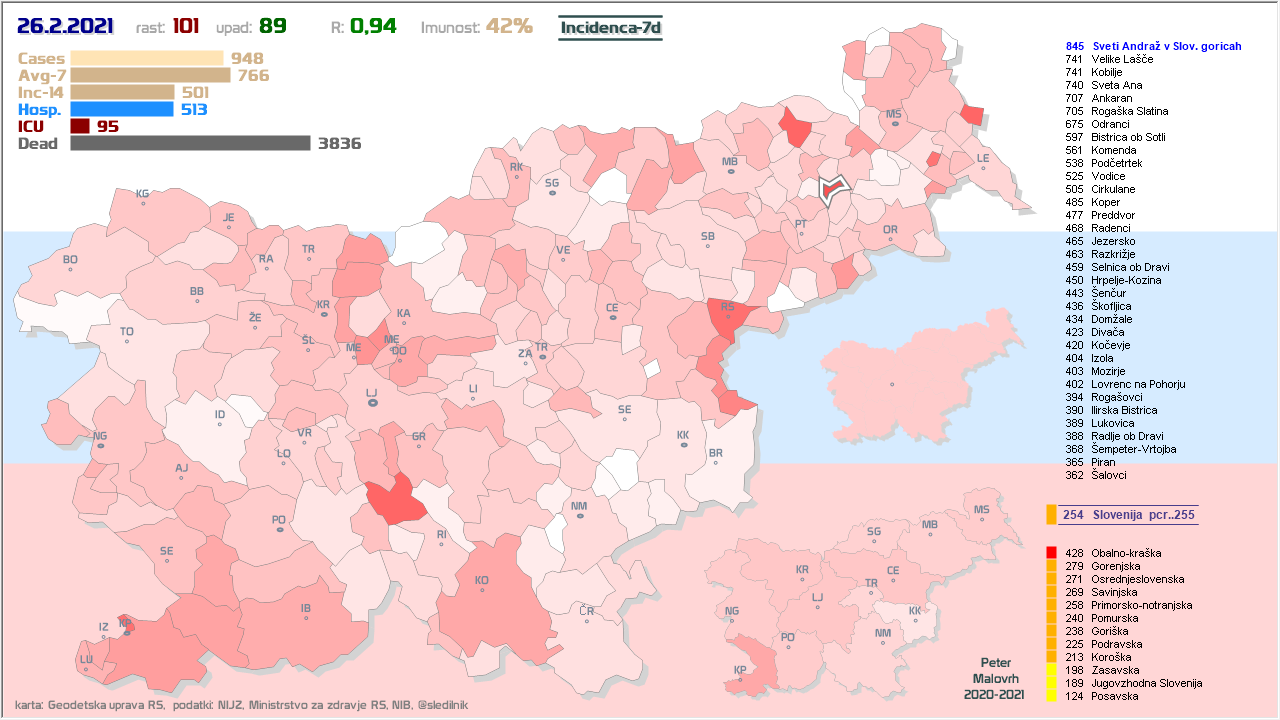Click the KO city marker on the map

[x=482, y=589]
